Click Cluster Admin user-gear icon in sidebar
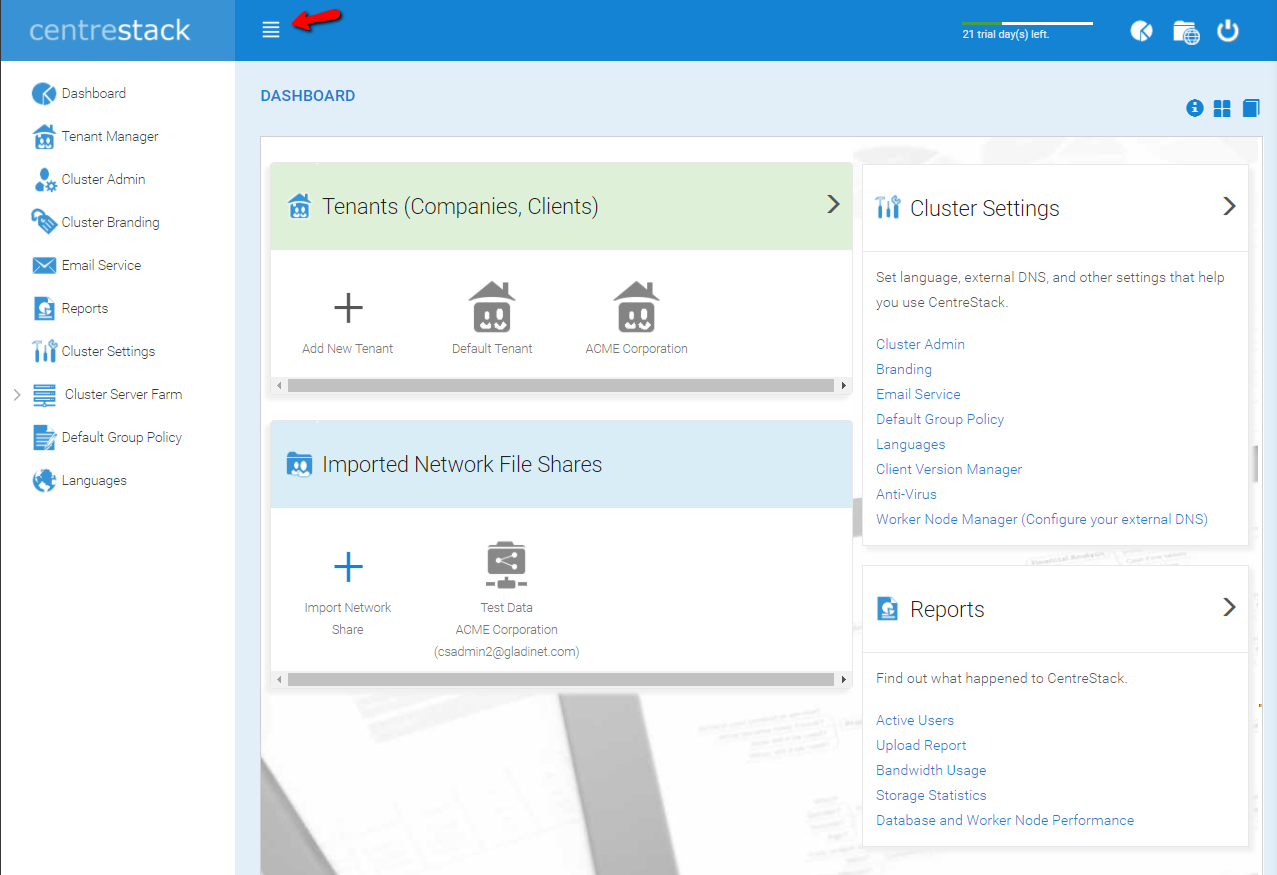Viewport: 1277px width, 875px height. pos(44,180)
